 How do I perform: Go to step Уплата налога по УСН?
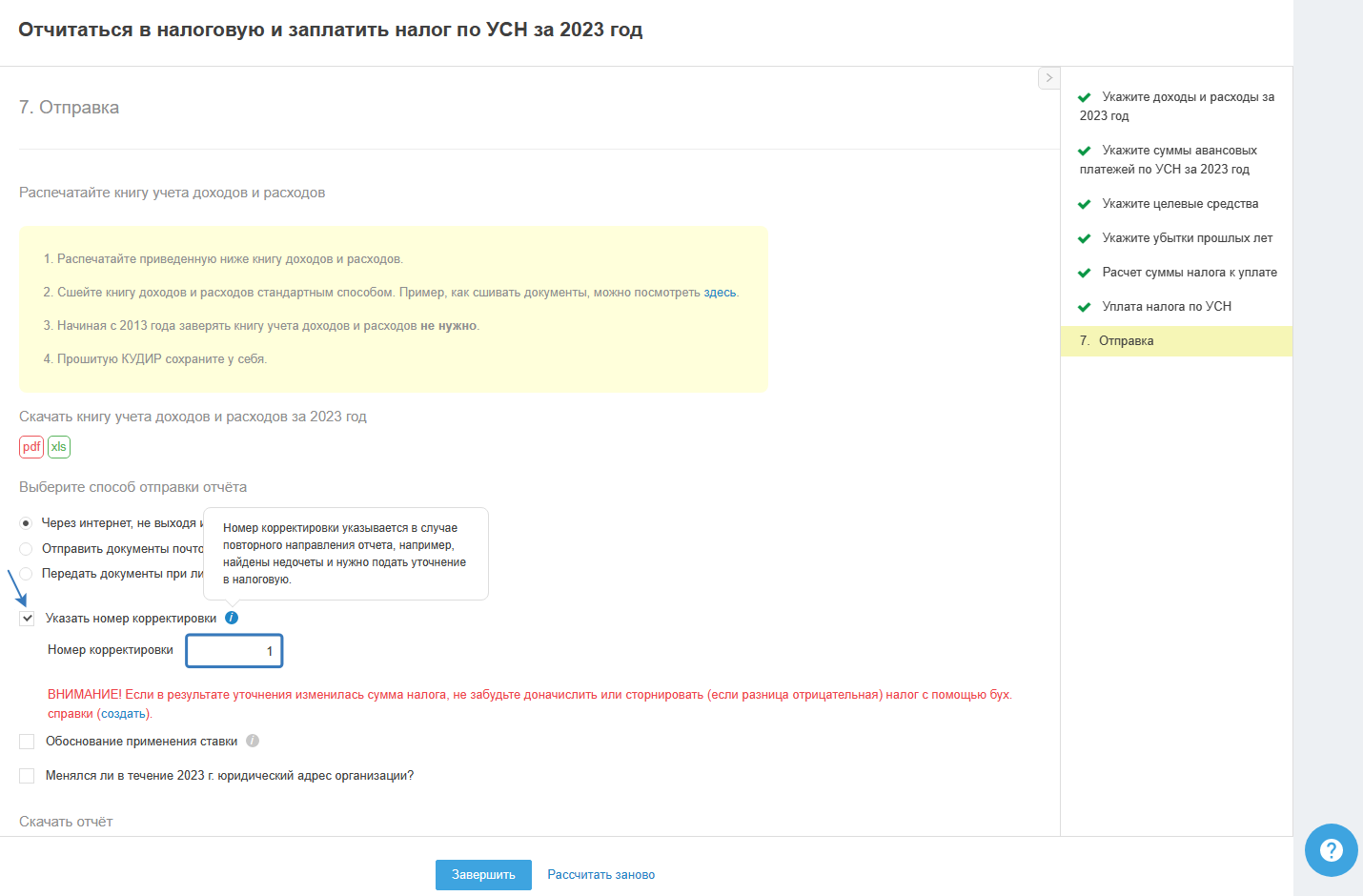coord(1167,307)
